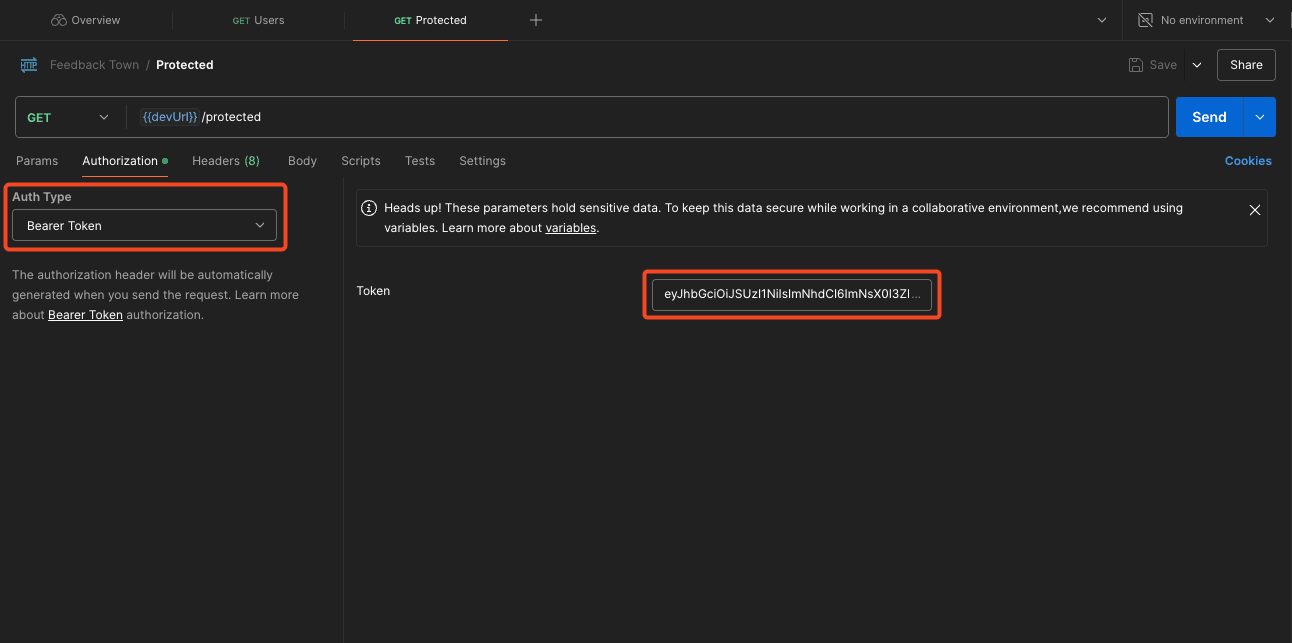Expand Send button options arrow
Image resolution: width=1292 pixels, height=643 pixels.
(1260, 117)
